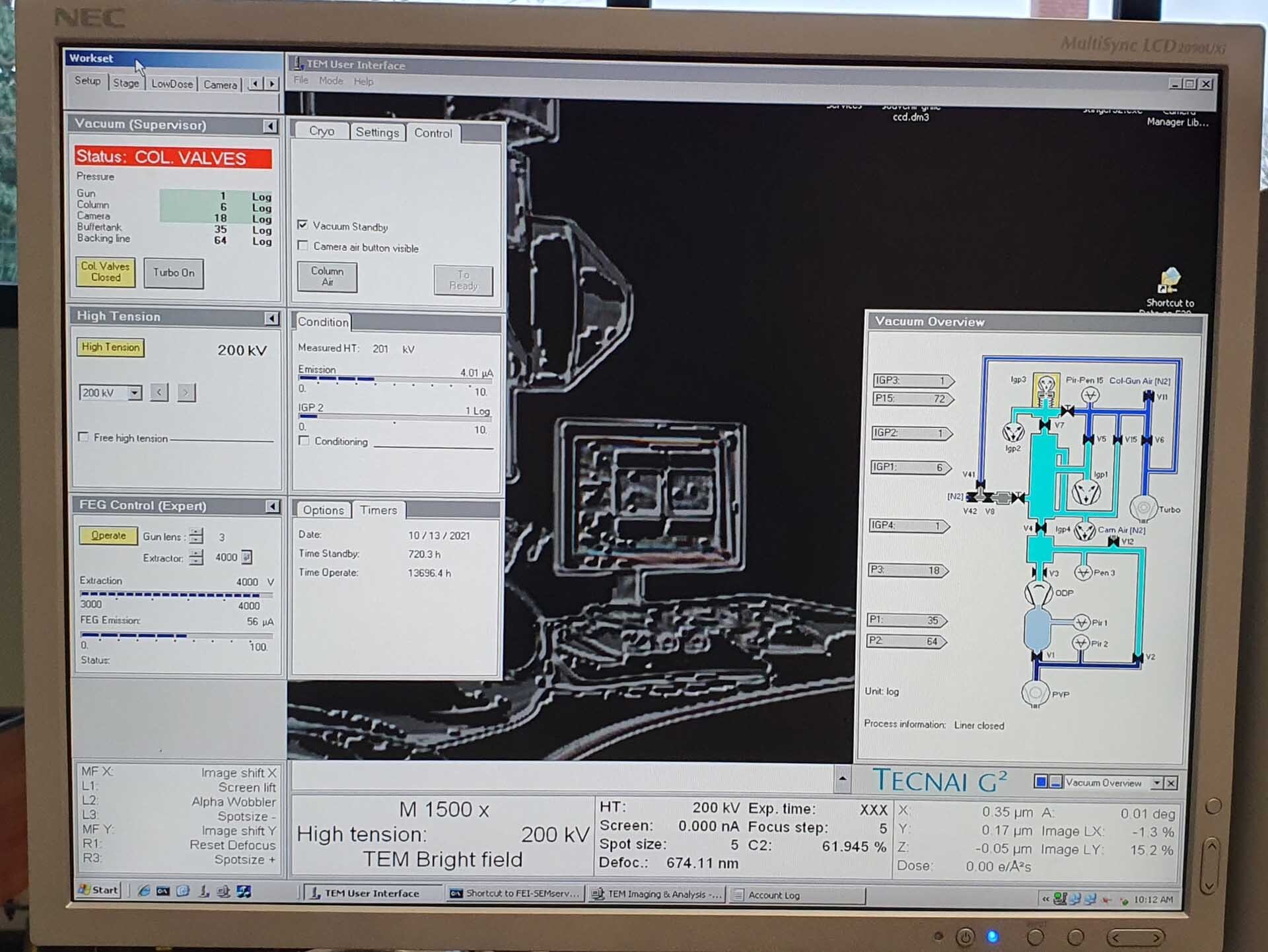Open the Timers tab
Viewport: 1268px width, 952px height.
click(378, 510)
